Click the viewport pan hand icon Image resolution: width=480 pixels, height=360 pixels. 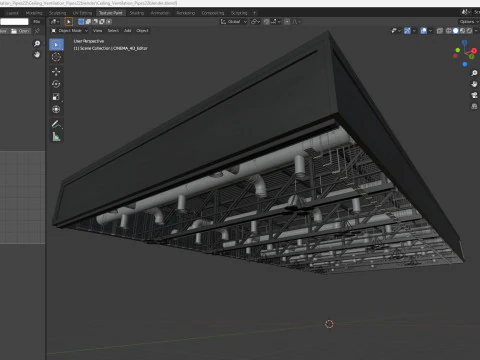(x=474, y=84)
